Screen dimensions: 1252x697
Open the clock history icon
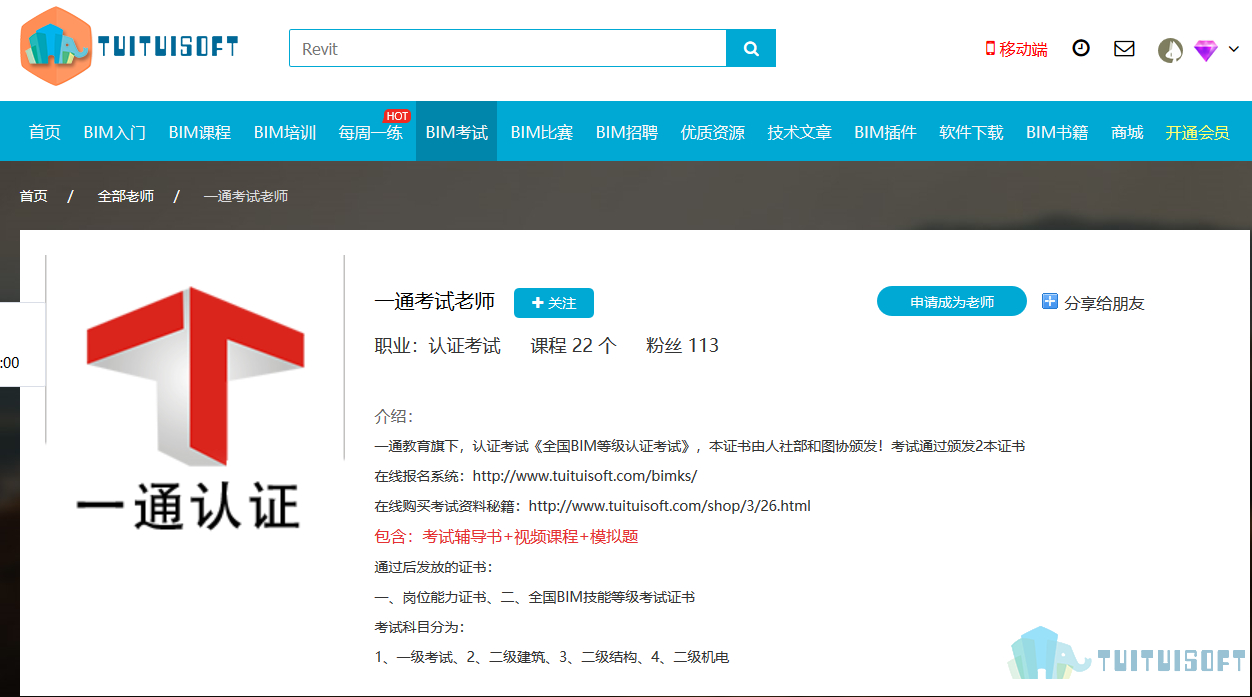coord(1081,48)
